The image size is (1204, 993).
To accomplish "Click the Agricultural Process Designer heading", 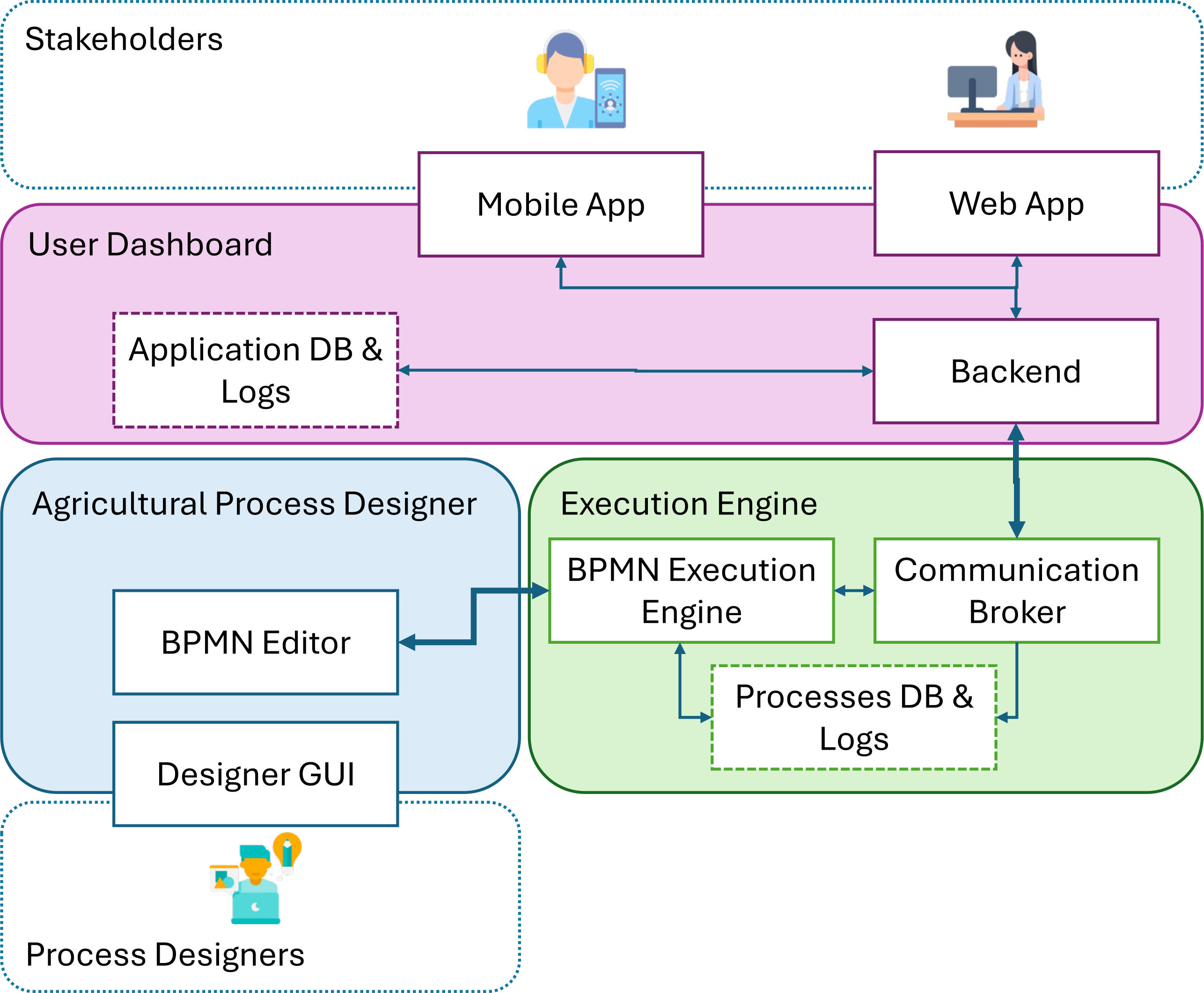I will click(254, 503).
